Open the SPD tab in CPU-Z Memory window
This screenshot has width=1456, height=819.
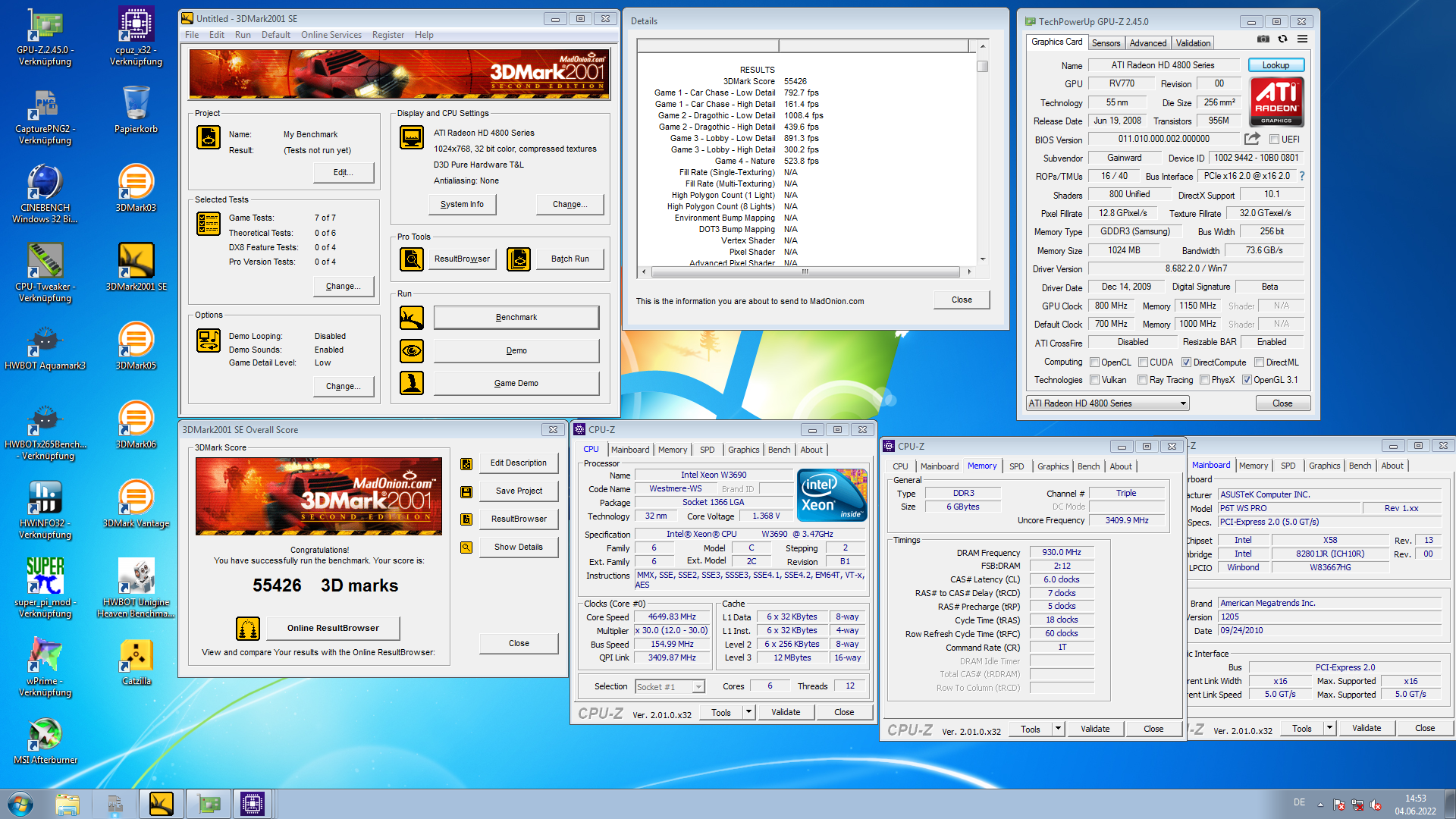[x=1016, y=466]
